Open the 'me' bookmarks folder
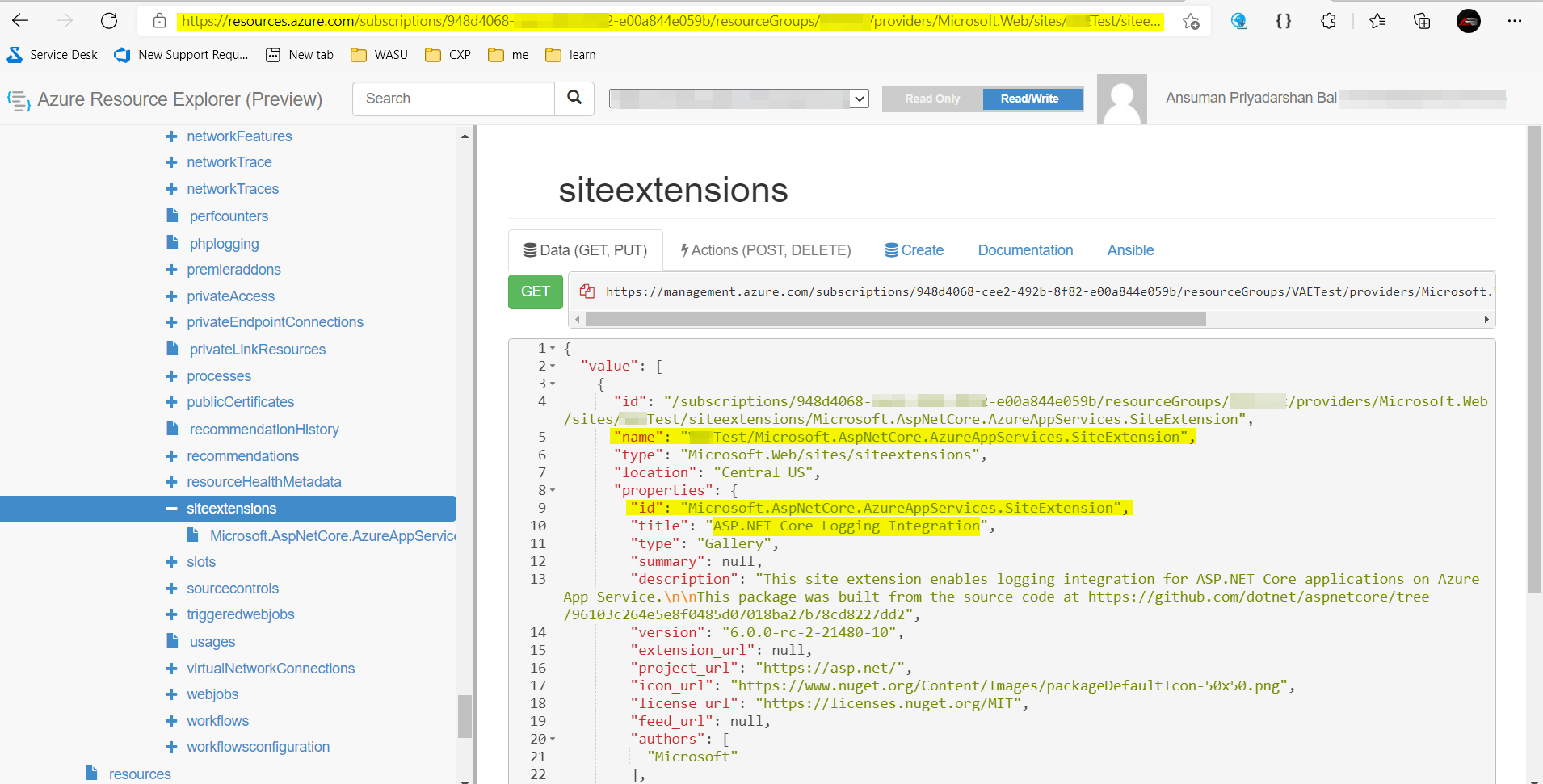The image size is (1543, 784). 509,55
